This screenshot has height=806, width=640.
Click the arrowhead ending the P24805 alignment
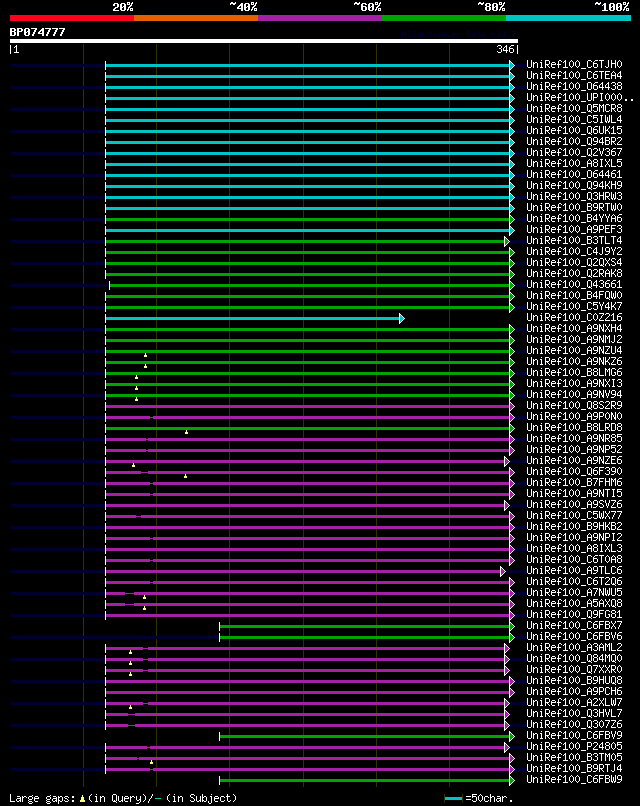coord(507,747)
